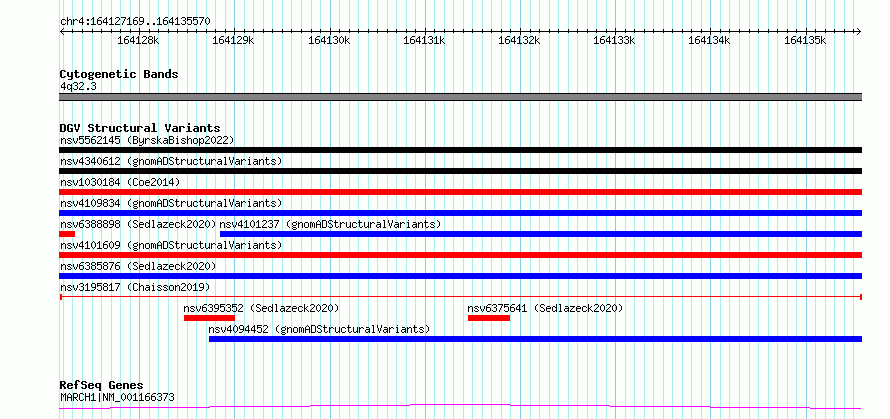The height and width of the screenshot is (419, 890).
Task: Open the nsv3195817 (Chaisson2019) label
Action: click(135, 287)
